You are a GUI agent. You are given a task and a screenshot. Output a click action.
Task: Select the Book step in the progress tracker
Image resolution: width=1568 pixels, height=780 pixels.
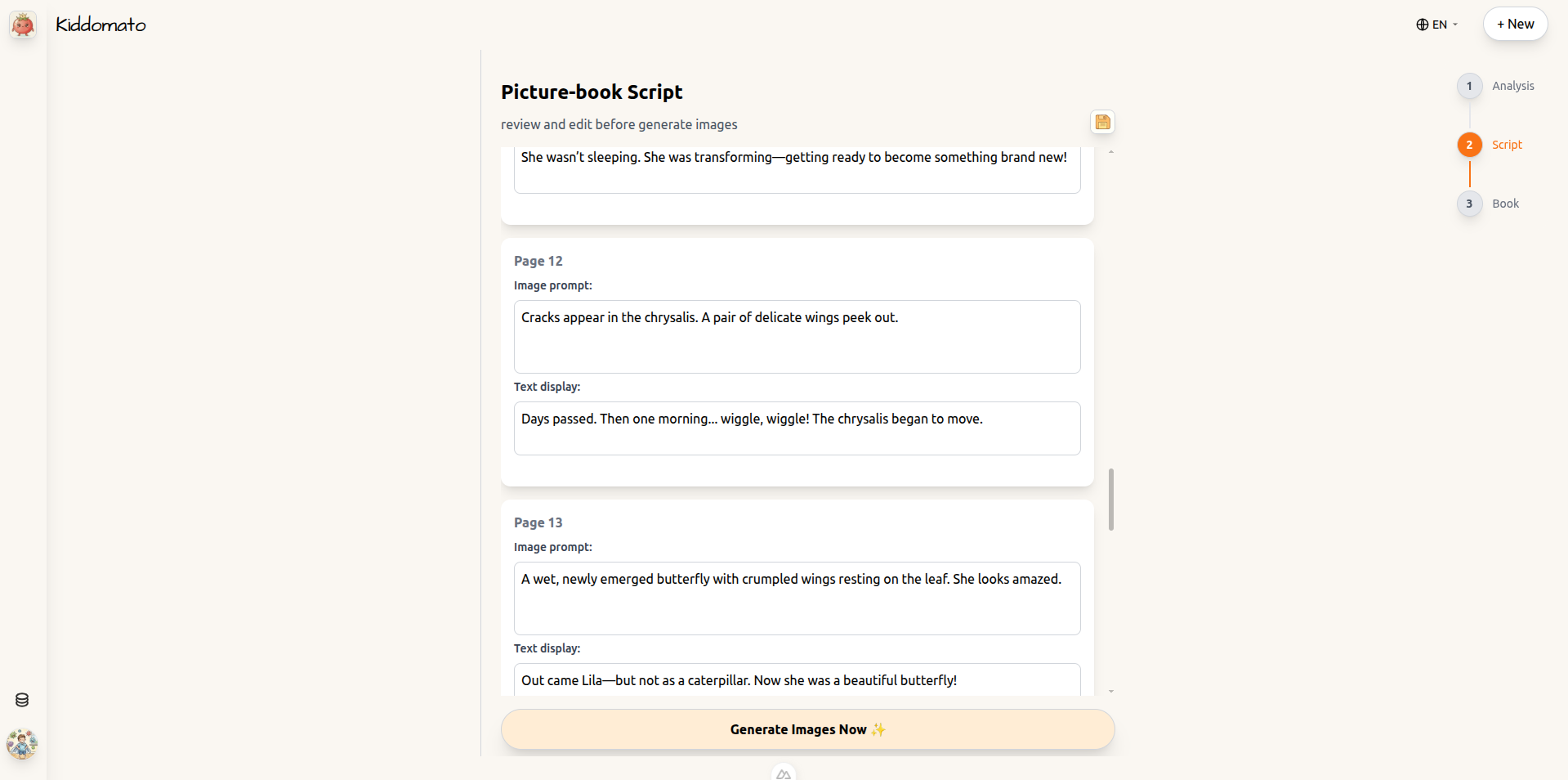(x=1505, y=204)
